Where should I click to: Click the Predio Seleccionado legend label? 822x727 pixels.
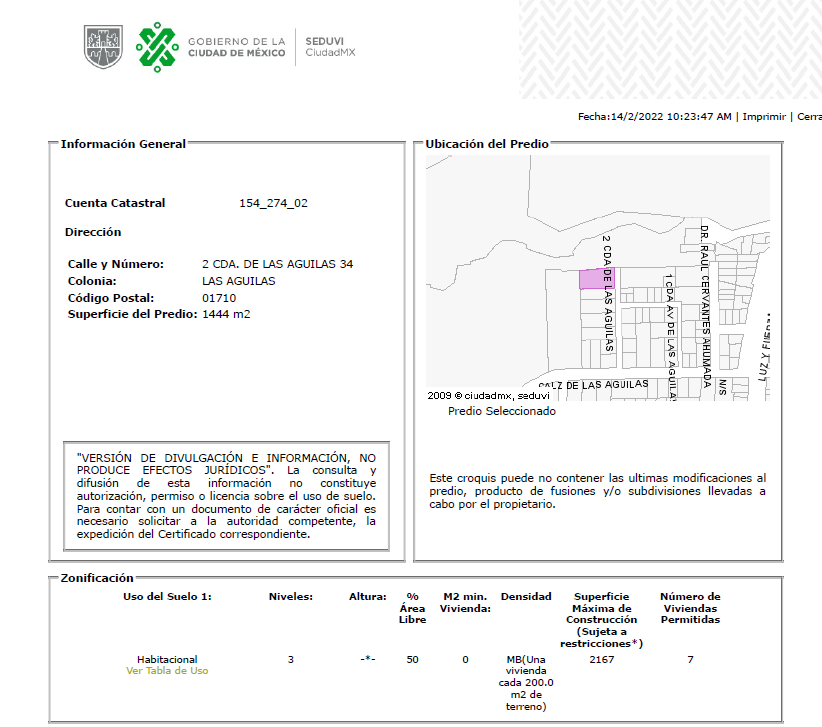pyautogui.click(x=502, y=411)
